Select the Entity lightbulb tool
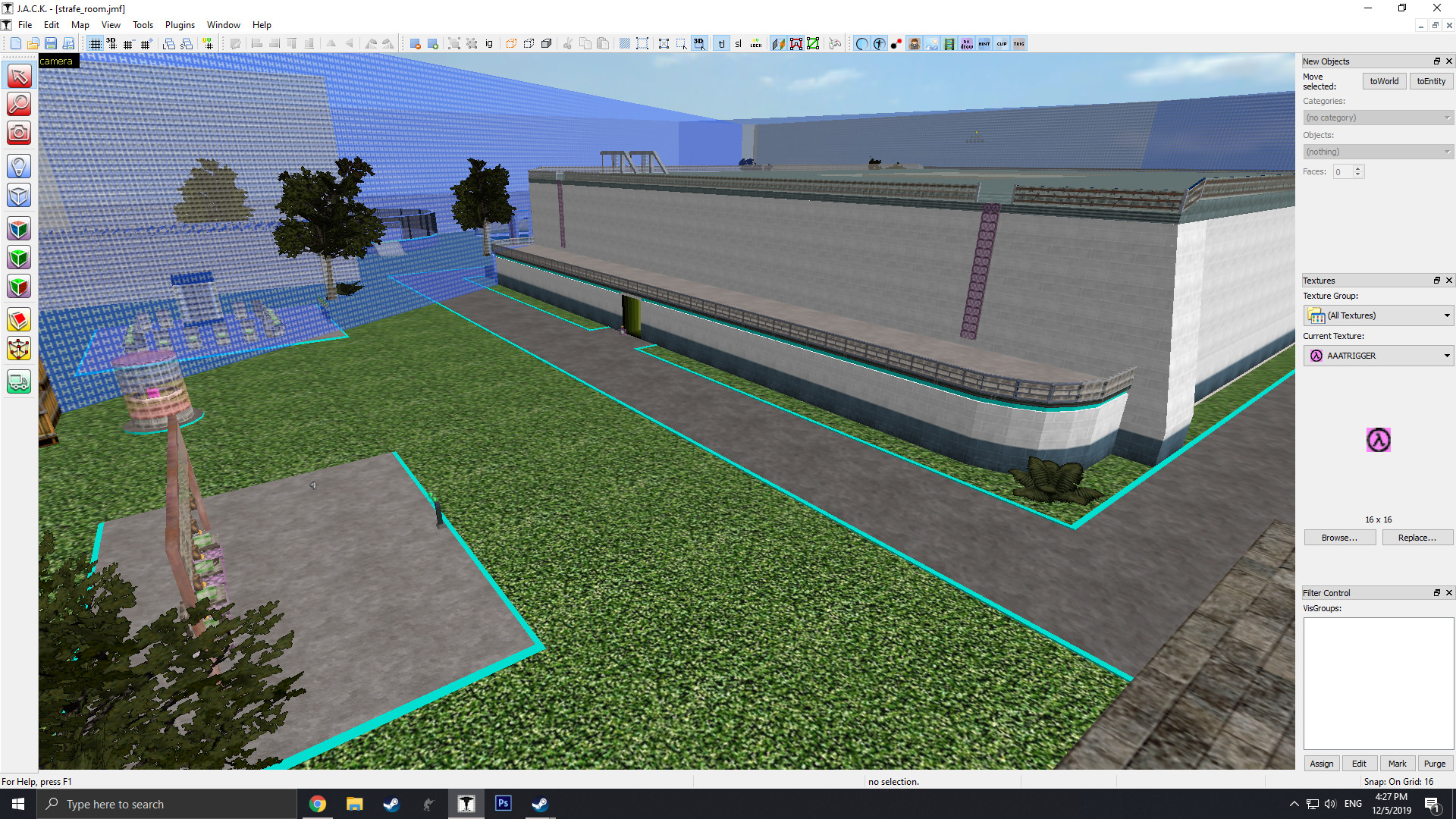This screenshot has height=819, width=1456. coord(19,166)
